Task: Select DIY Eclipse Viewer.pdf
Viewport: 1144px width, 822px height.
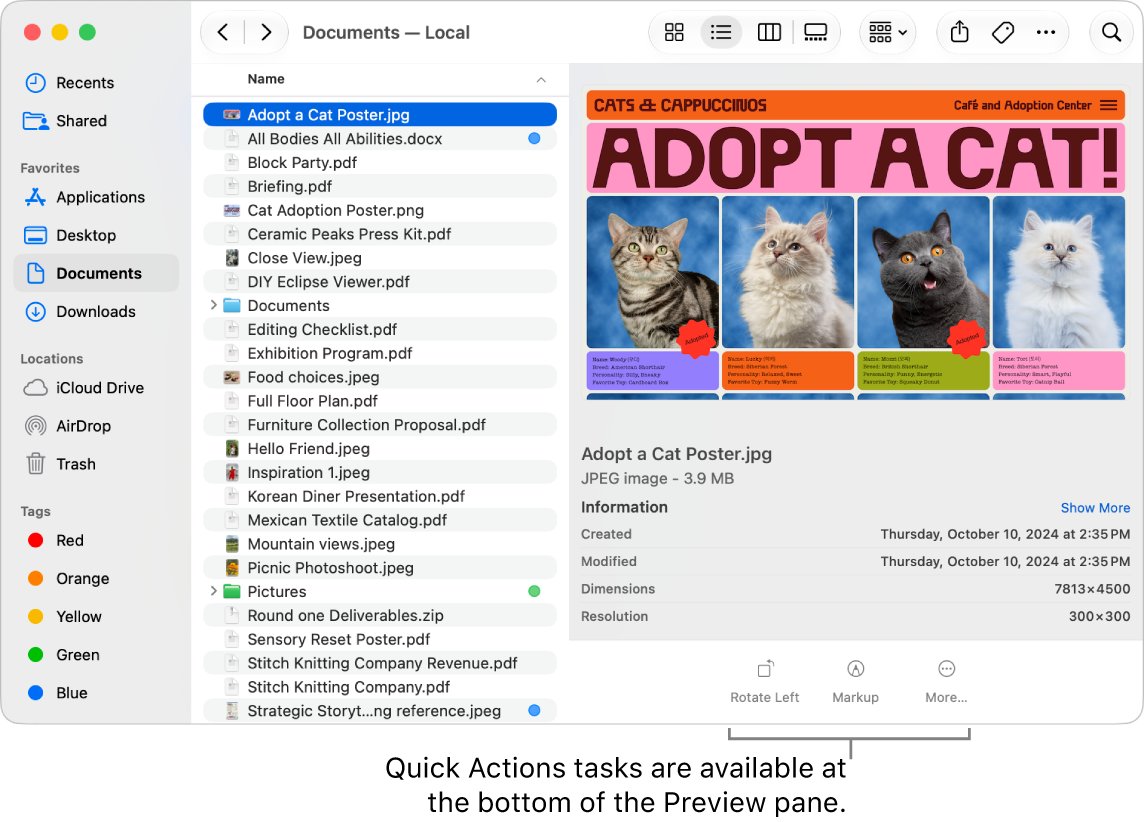Action: pyautogui.click(x=379, y=282)
